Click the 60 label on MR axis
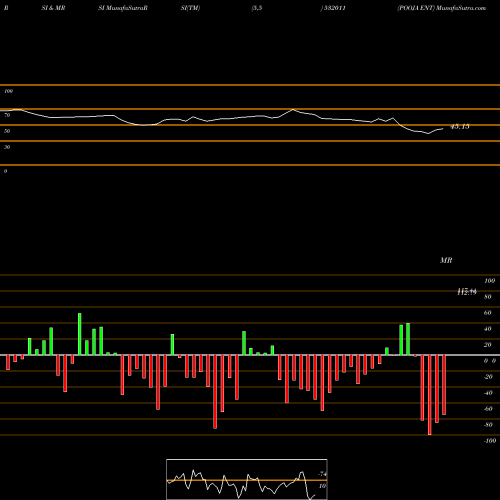This screenshot has height=500, width=500. click(487, 313)
